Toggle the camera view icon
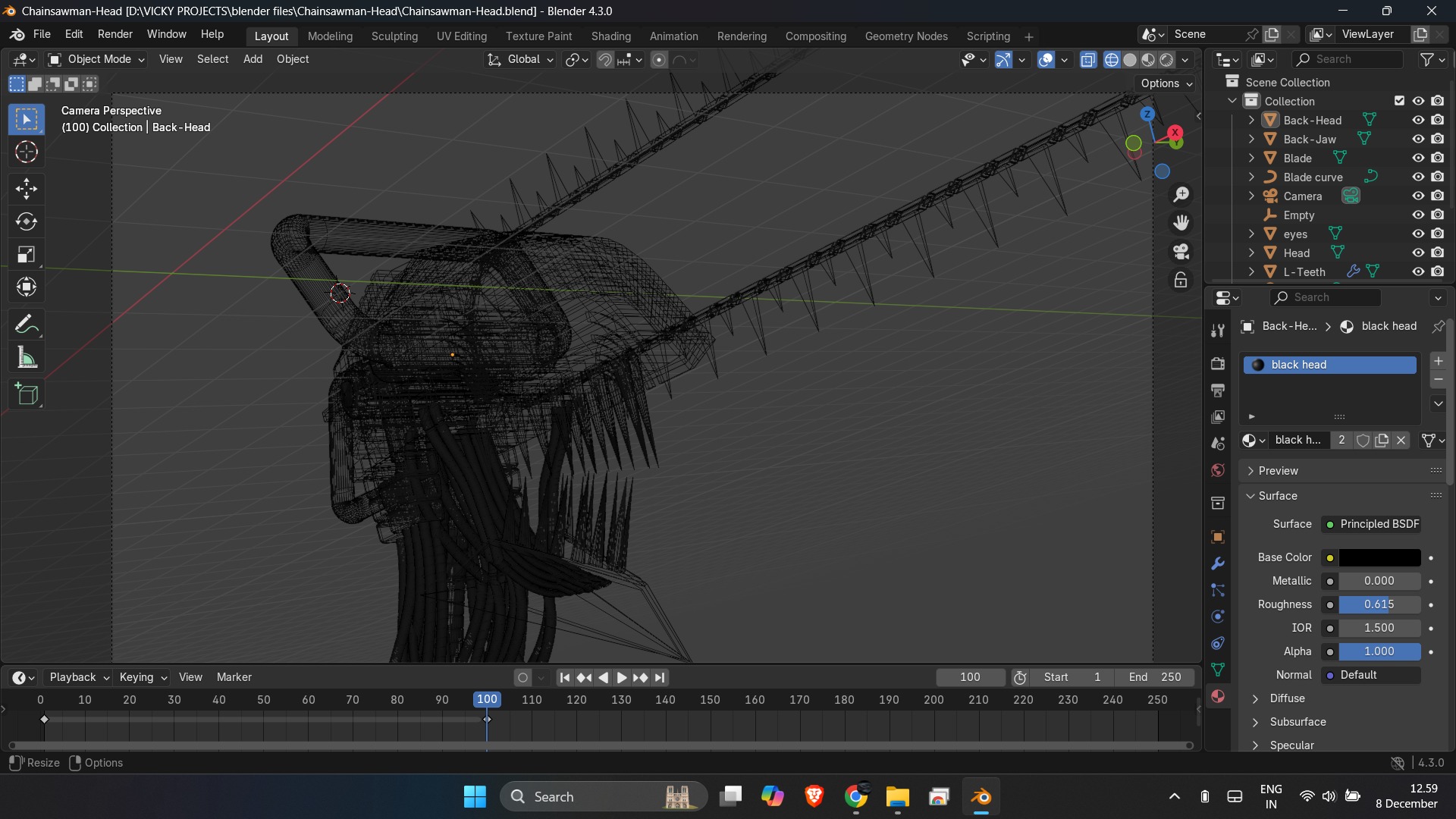The image size is (1456, 819). point(1181,251)
